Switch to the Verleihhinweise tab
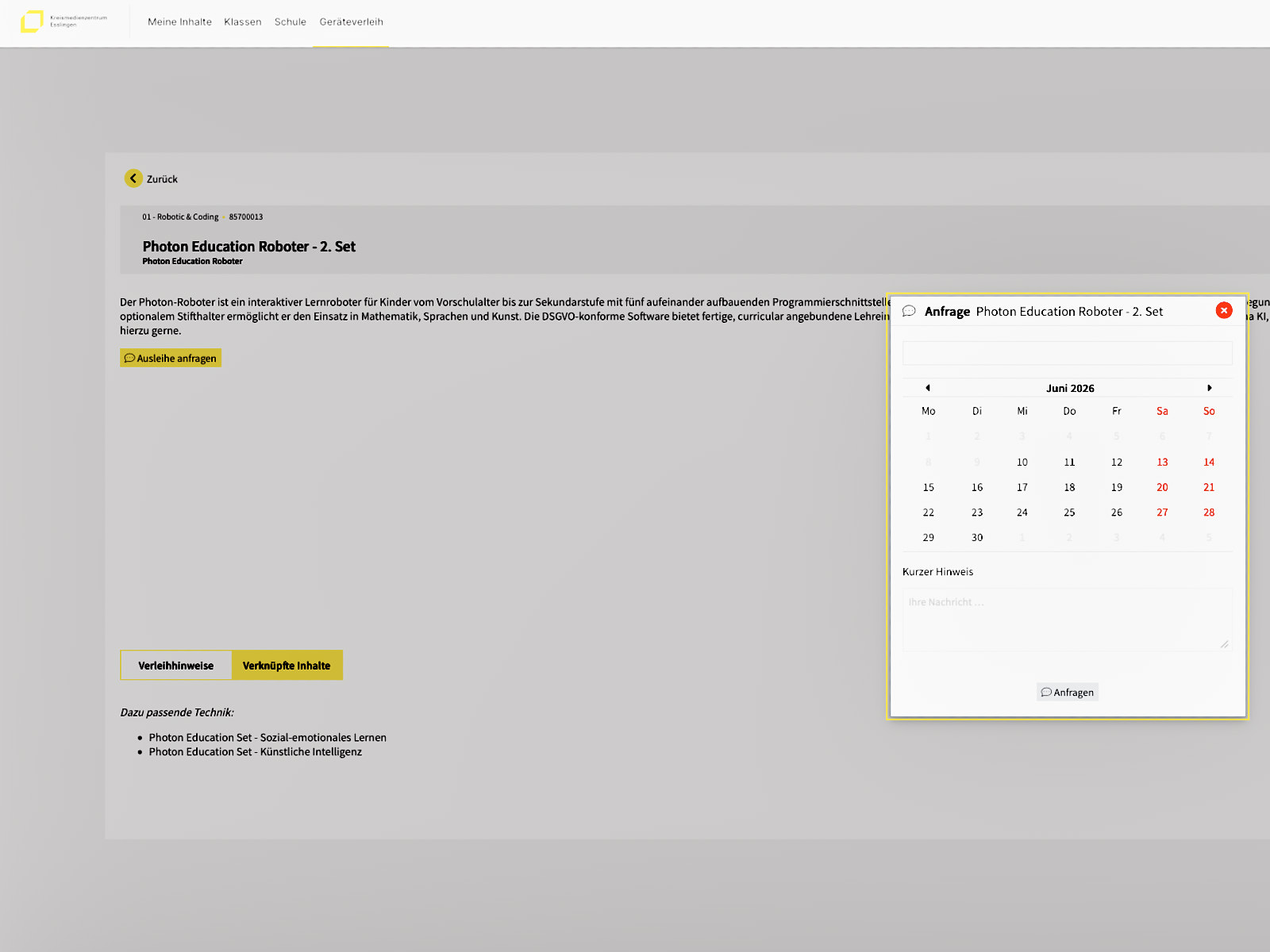 coord(176,666)
